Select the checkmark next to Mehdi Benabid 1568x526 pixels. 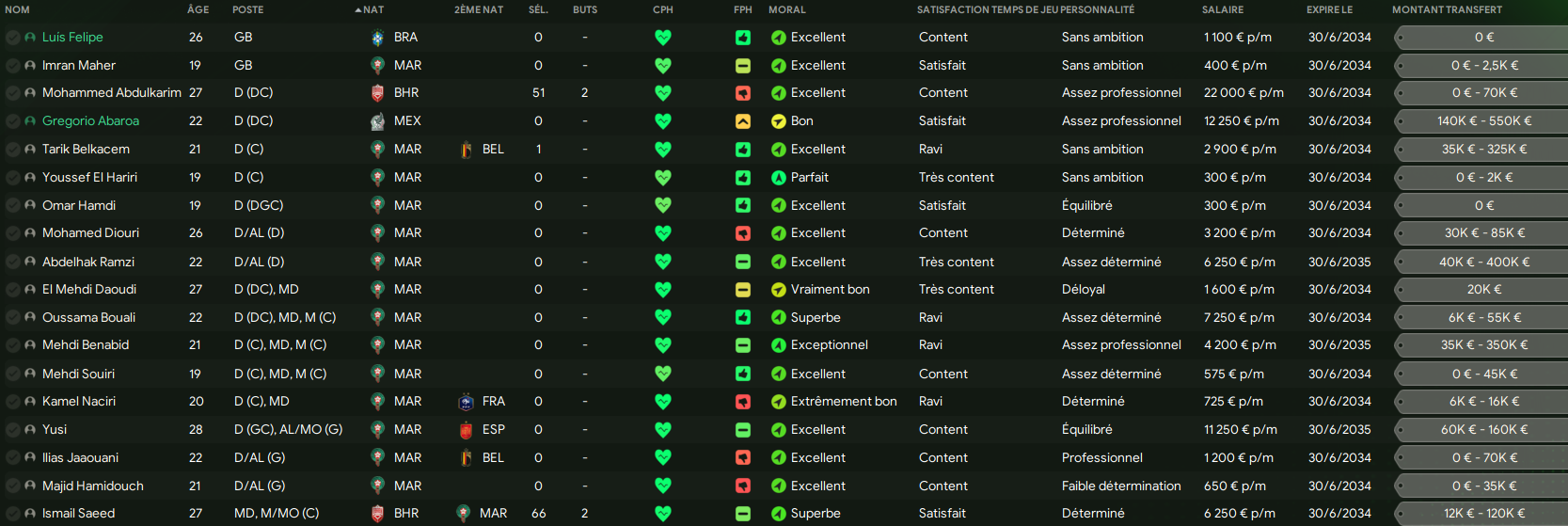(x=13, y=345)
